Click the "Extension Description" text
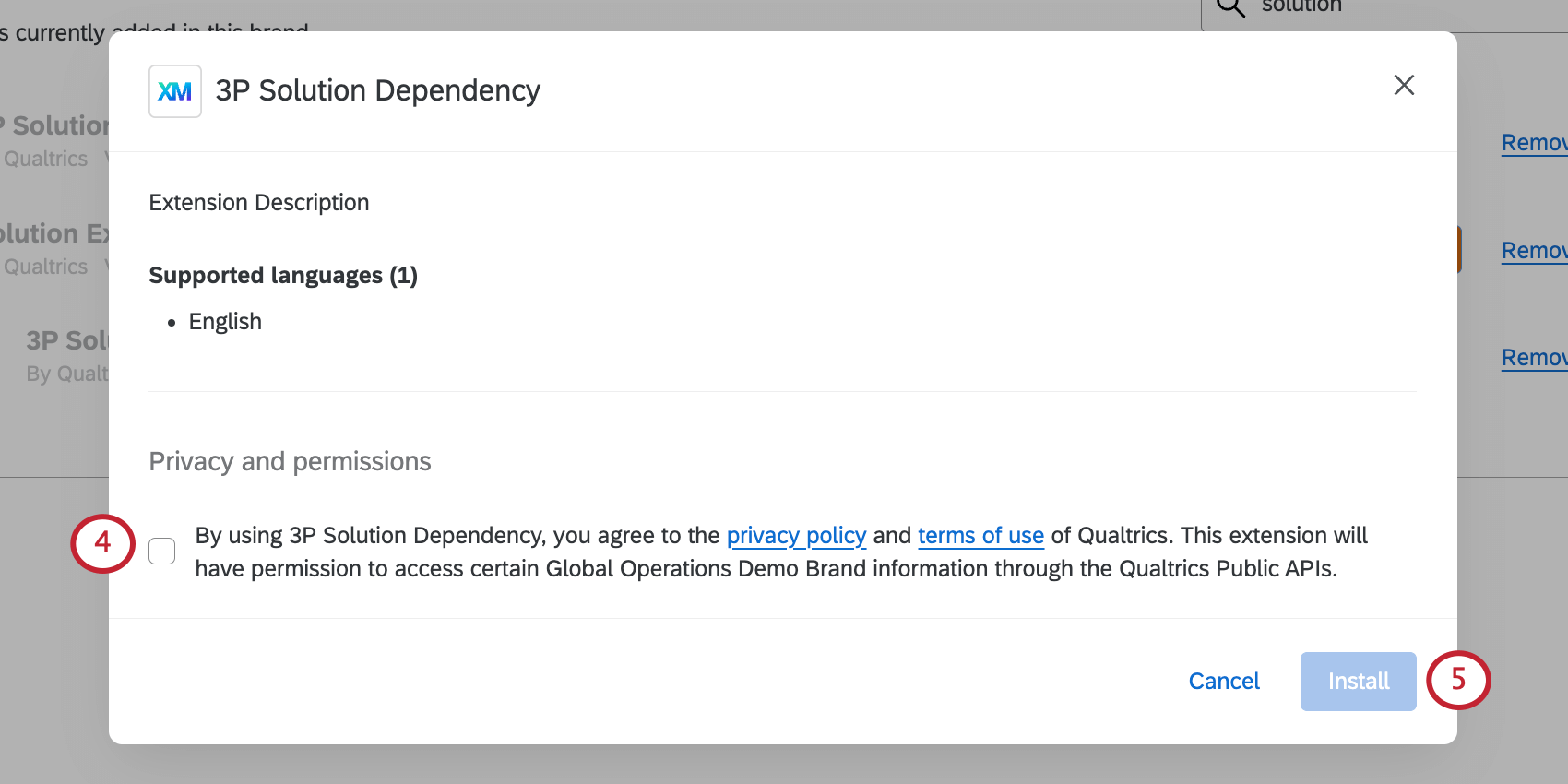 click(x=259, y=203)
